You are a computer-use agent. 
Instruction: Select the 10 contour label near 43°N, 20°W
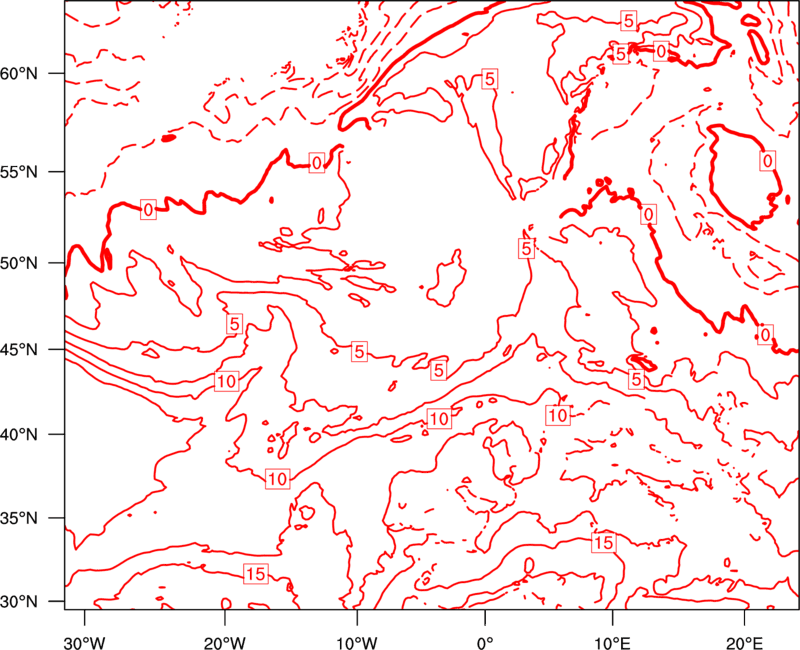pos(227,382)
